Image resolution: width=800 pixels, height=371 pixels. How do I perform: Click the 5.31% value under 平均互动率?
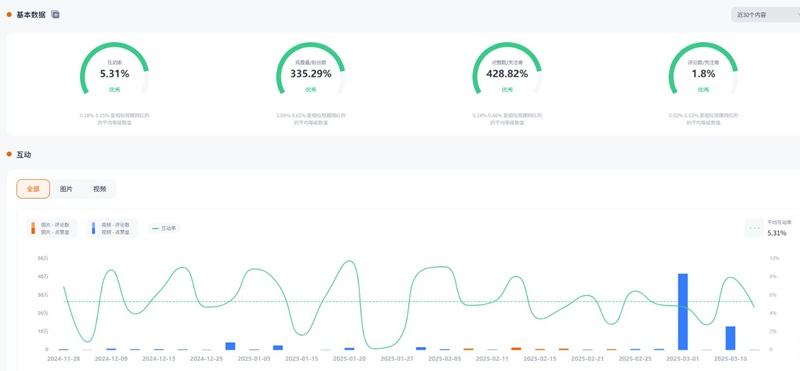click(777, 233)
